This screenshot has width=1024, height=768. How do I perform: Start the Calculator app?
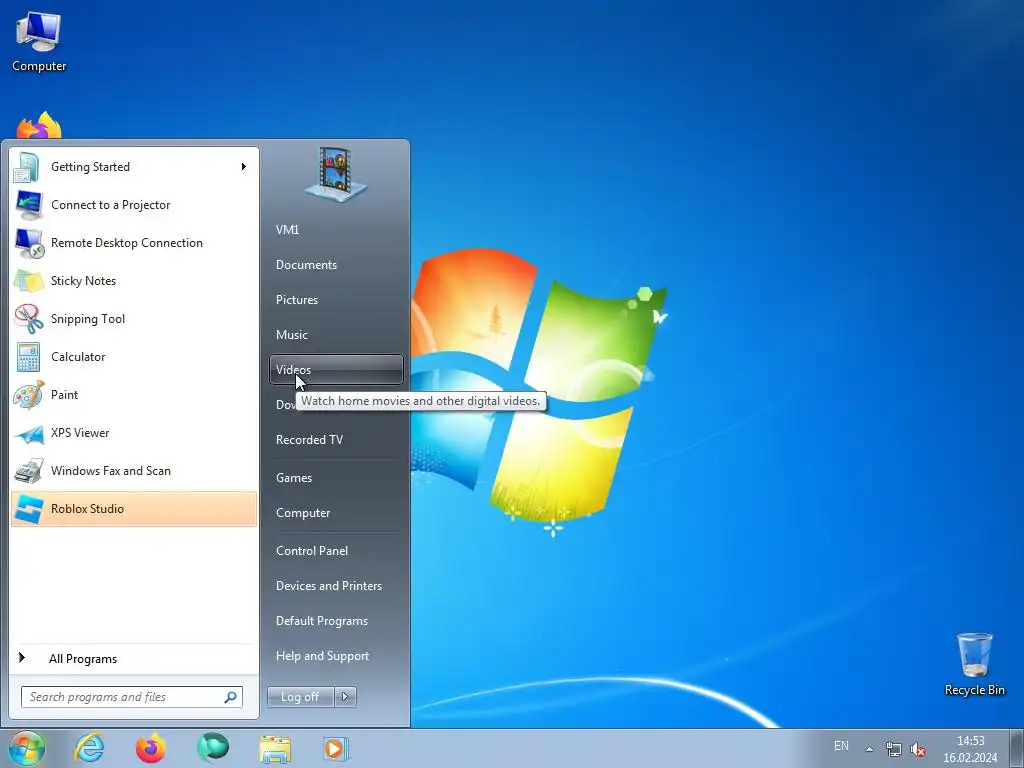134,357
